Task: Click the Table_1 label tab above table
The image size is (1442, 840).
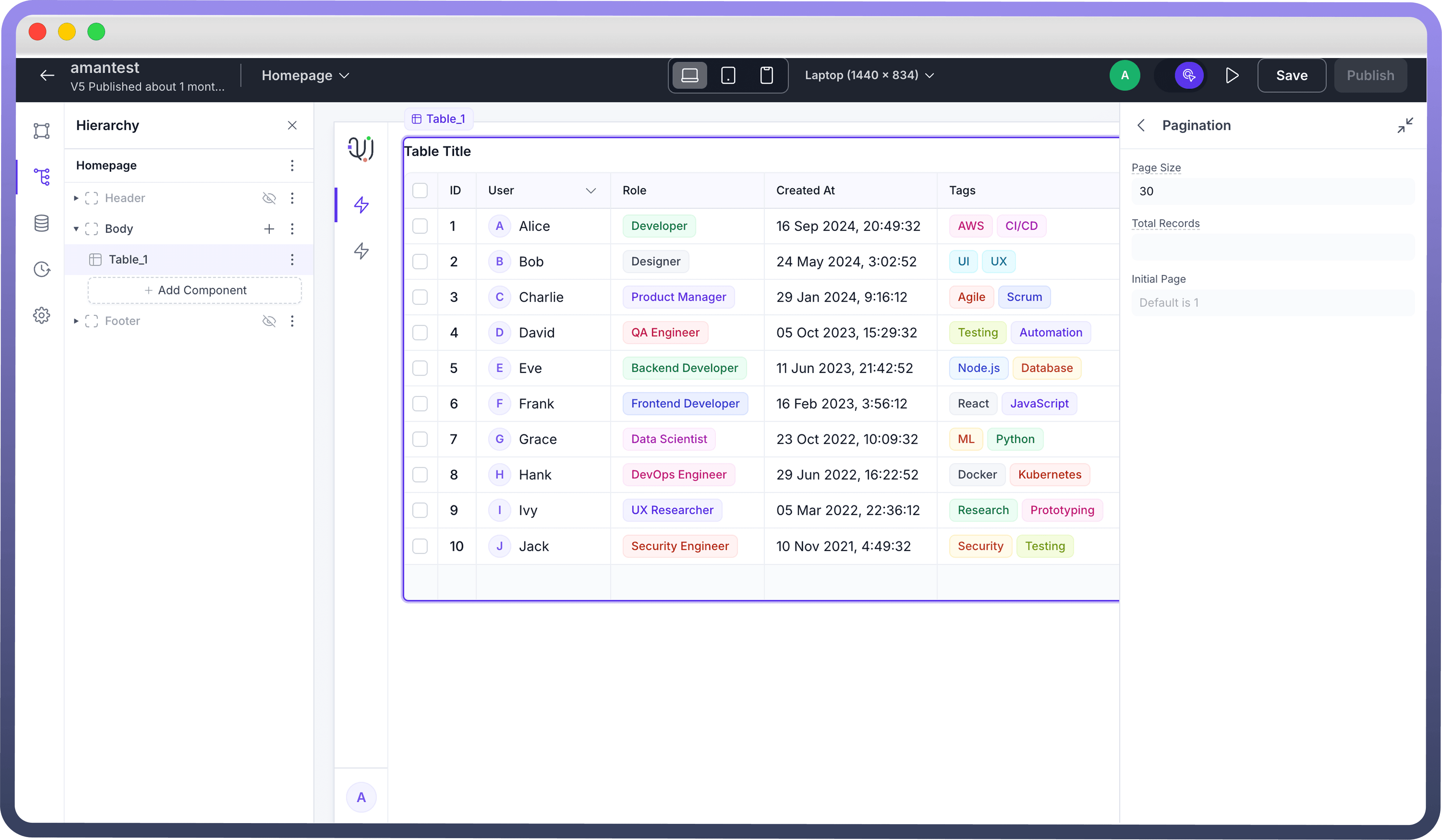Action: tap(439, 119)
